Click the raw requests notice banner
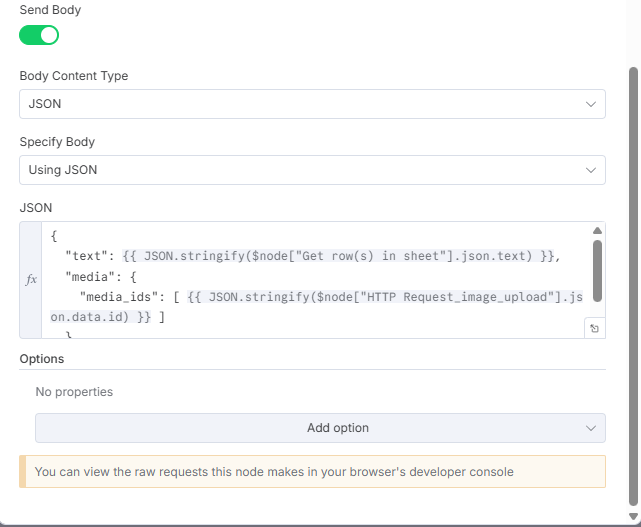The image size is (641, 527). pyautogui.click(x=312, y=472)
